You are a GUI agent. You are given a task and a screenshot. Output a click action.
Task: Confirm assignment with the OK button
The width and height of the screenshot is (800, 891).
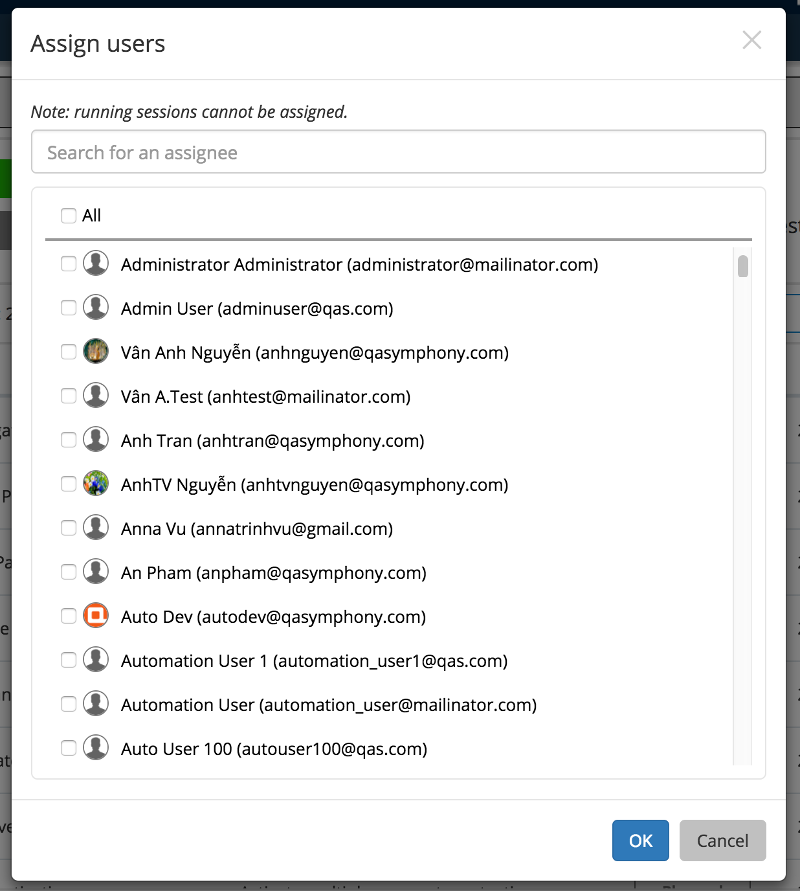coord(641,841)
